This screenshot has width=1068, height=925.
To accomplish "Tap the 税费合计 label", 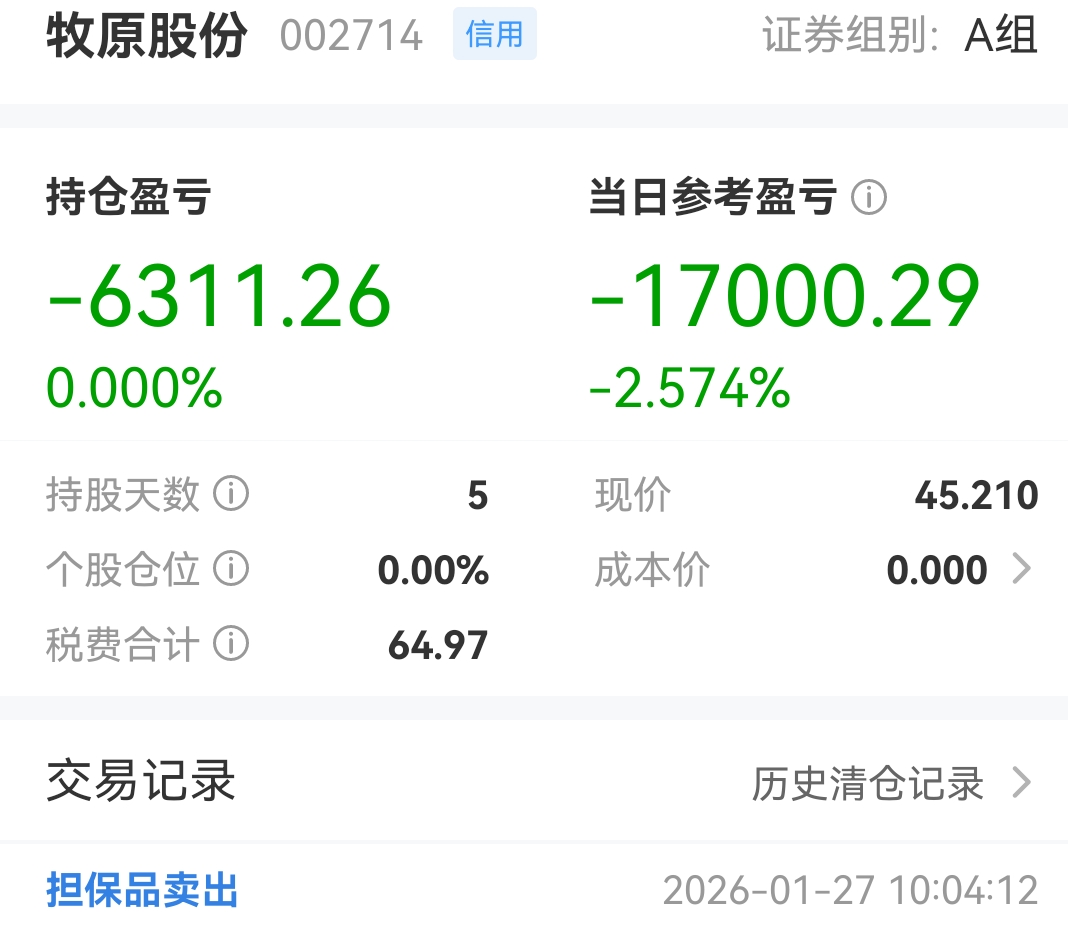I will coord(123,644).
